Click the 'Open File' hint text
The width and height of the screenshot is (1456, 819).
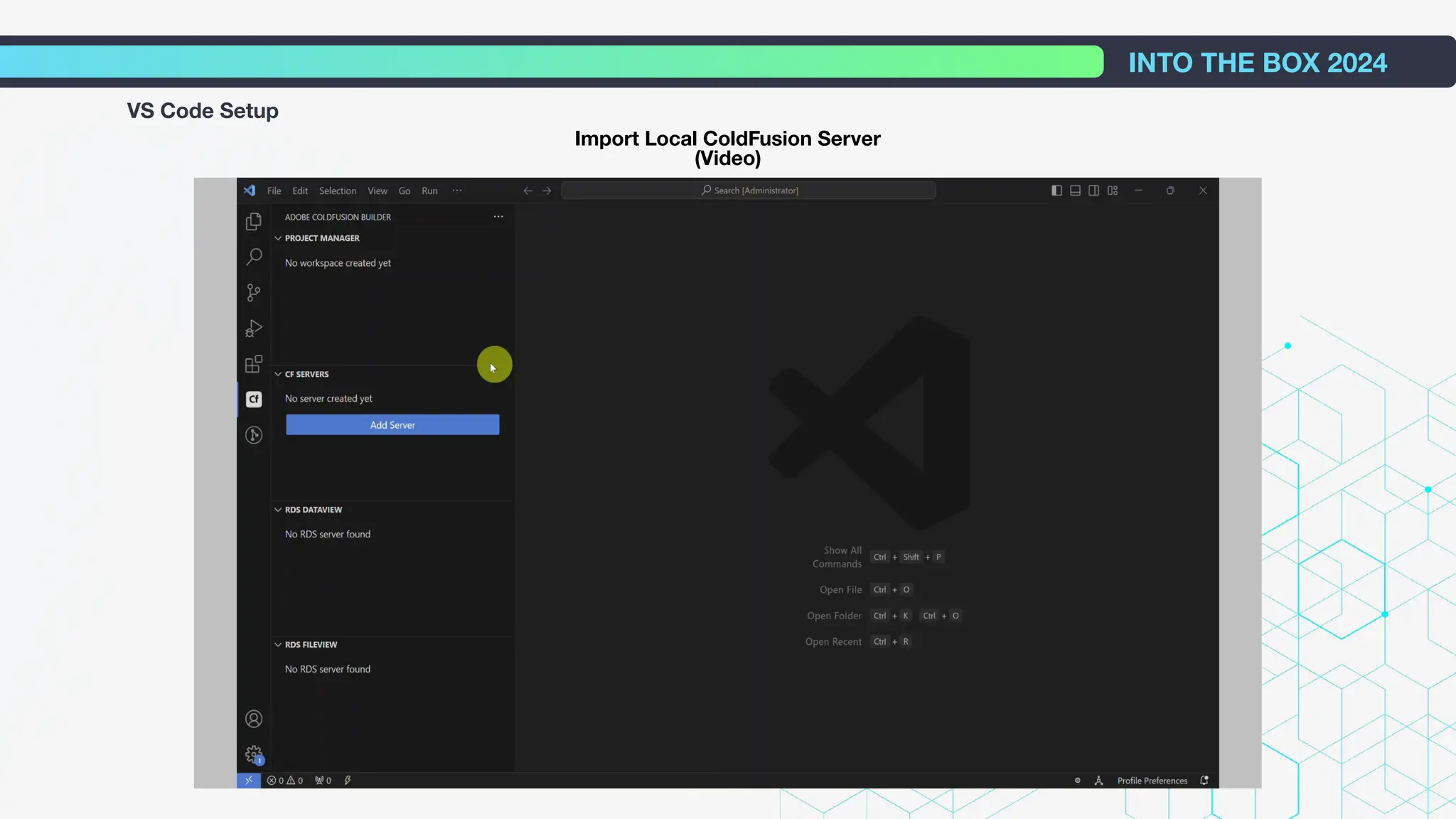(840, 590)
